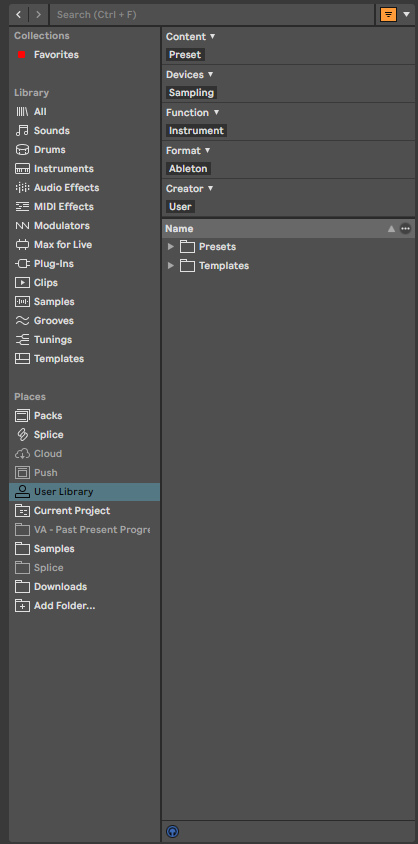Toggle the Ableton filter tag
418x844 pixels.
click(x=188, y=169)
